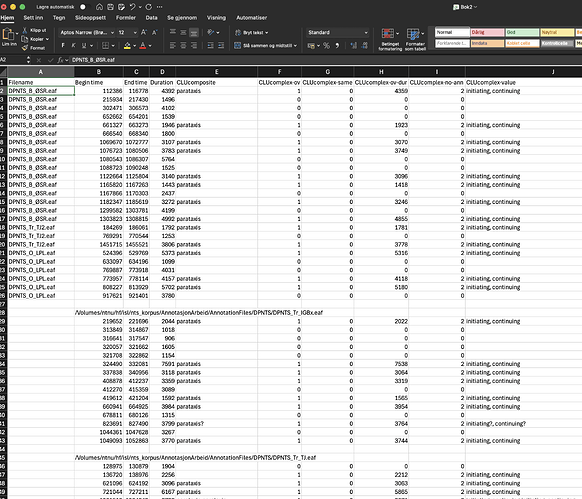Click the Bryt tekst button
Screen dimensions: 582x499
coord(251,33)
